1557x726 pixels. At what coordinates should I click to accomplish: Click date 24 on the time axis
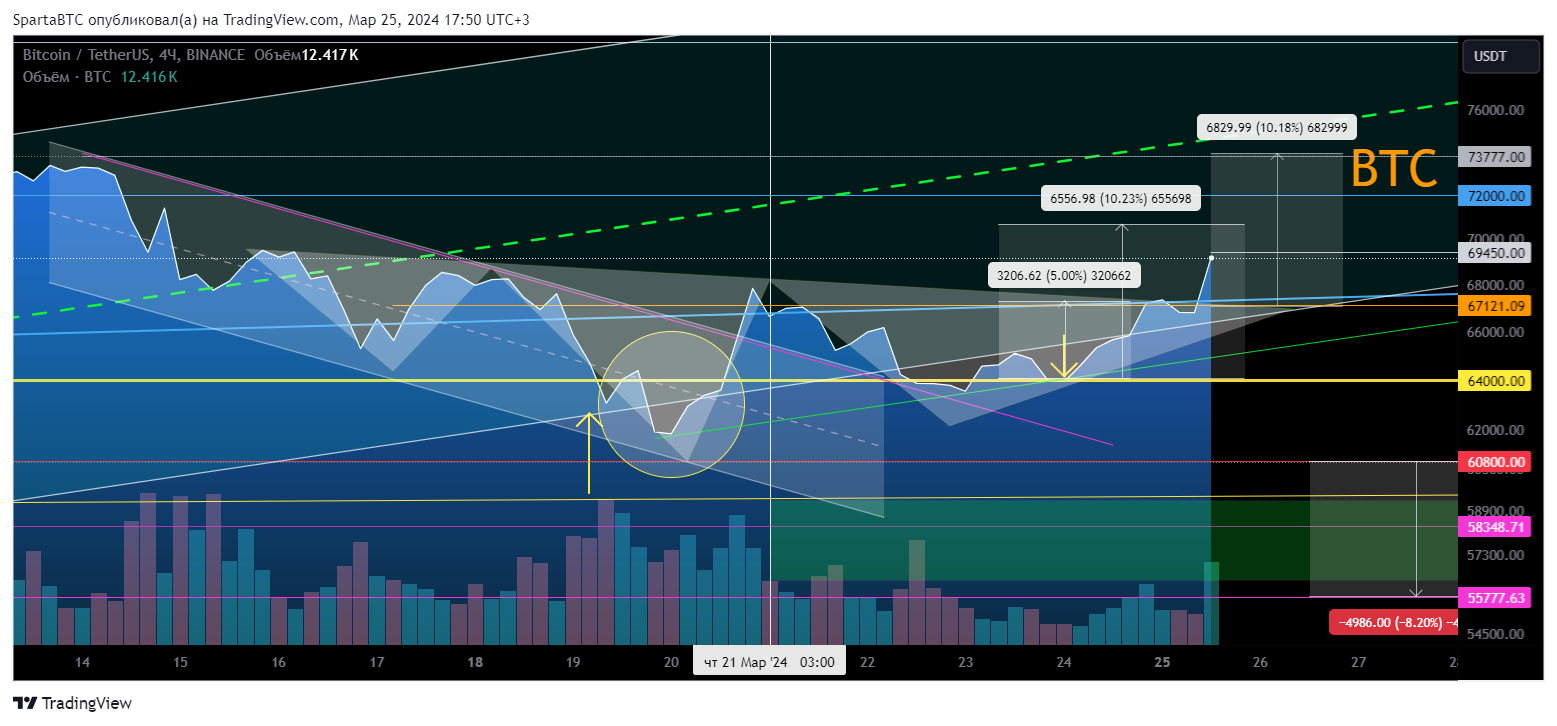pos(1064,662)
